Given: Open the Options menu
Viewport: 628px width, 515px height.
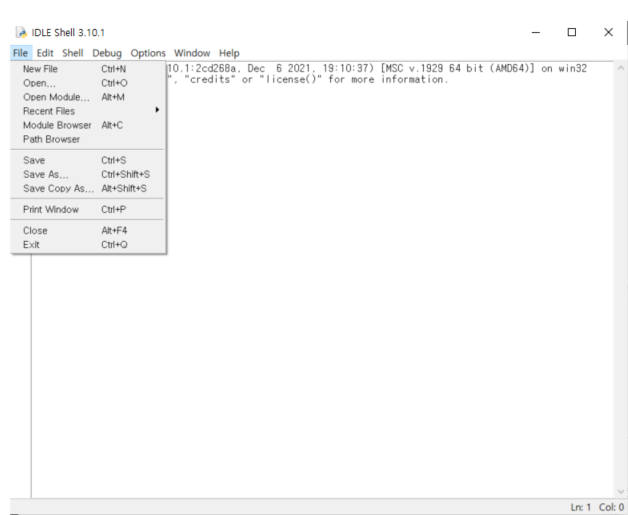Looking at the screenshot, I should tap(146, 52).
